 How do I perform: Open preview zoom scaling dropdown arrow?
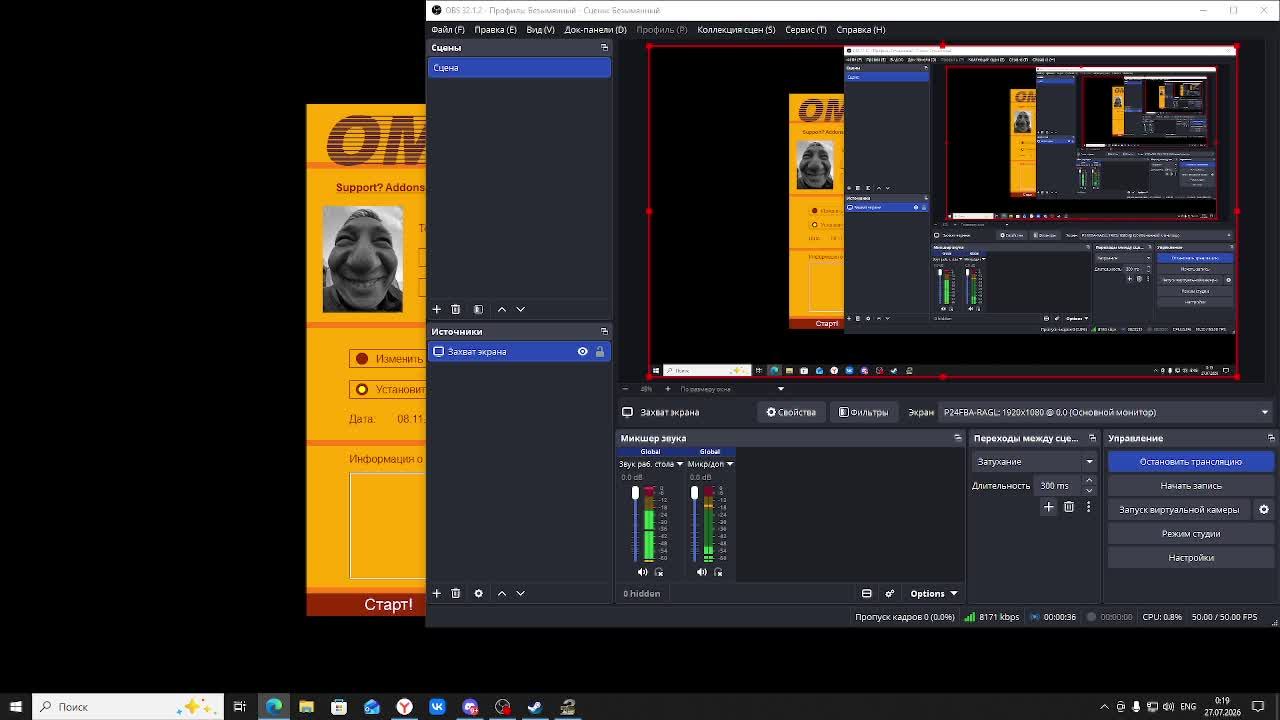pos(781,389)
